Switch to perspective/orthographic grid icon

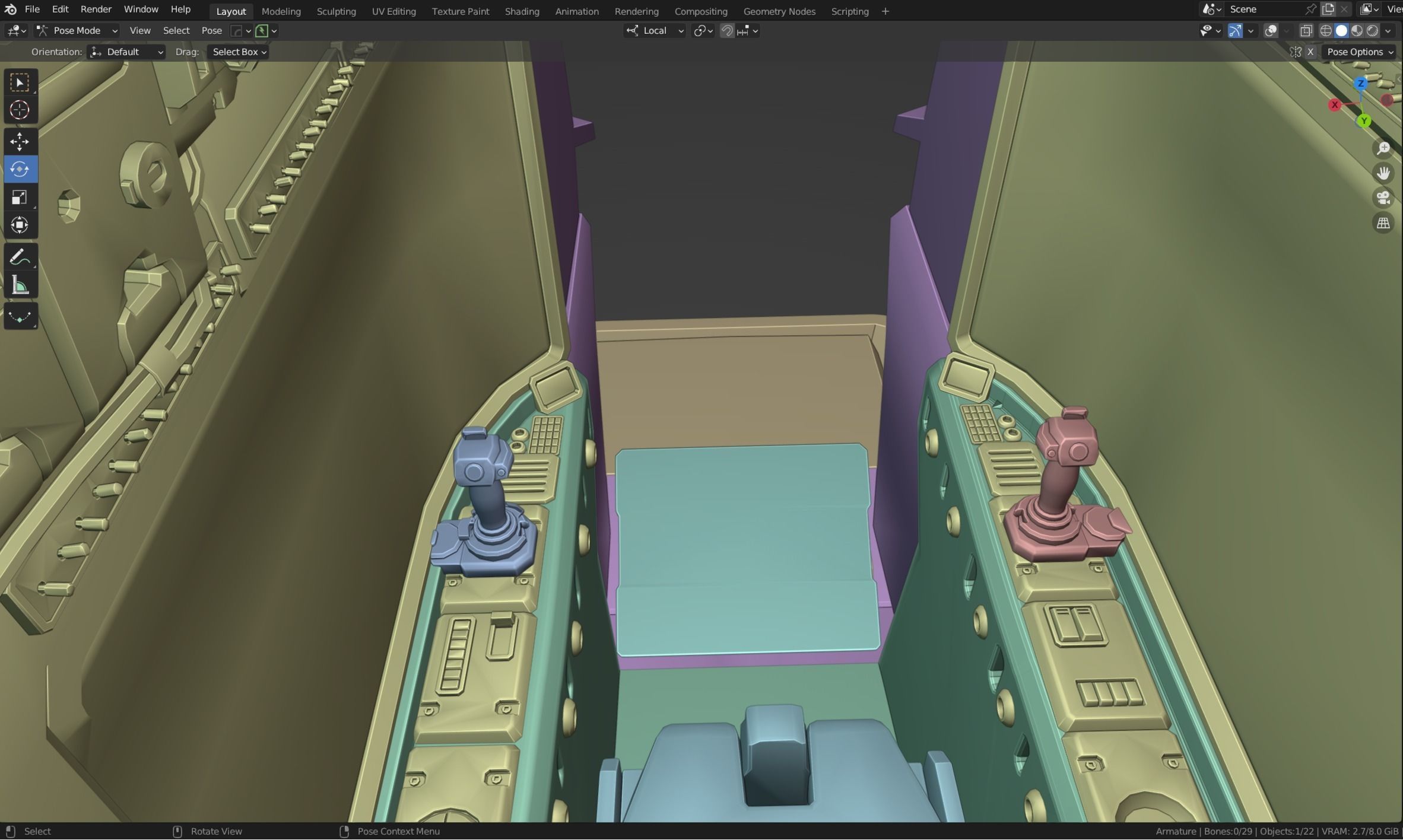(x=1383, y=223)
